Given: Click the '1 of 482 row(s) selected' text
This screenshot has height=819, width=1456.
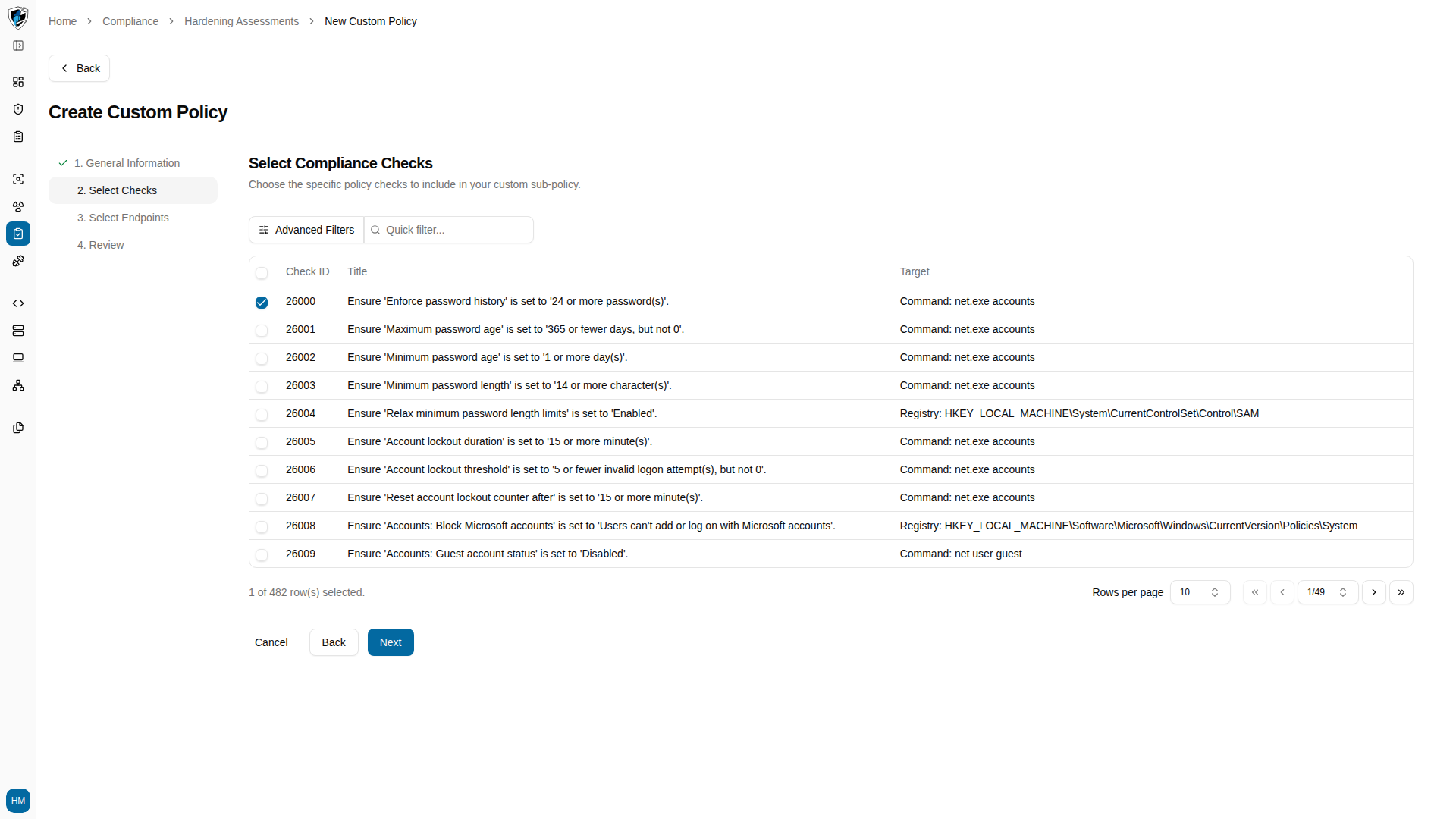Looking at the screenshot, I should coord(306,592).
